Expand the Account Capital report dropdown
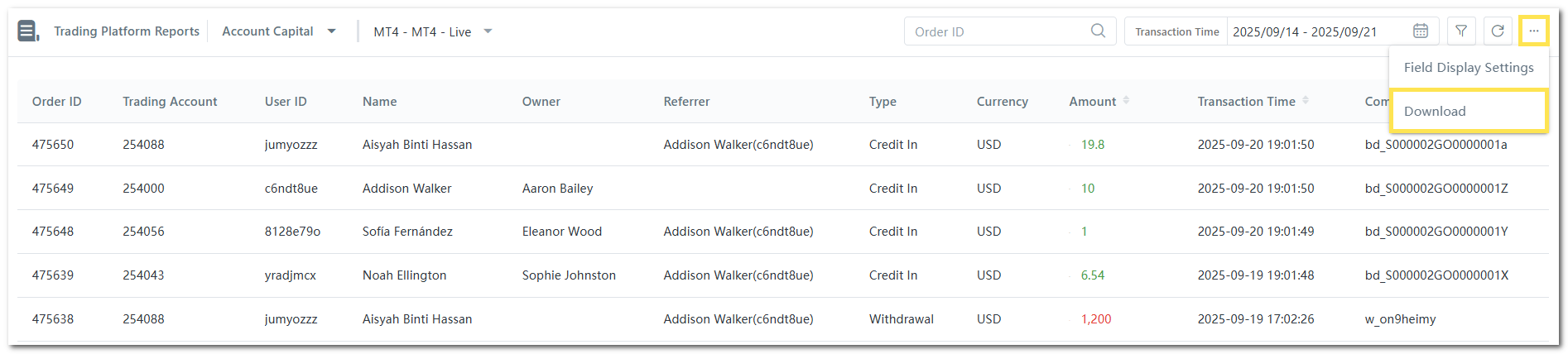 point(331,31)
